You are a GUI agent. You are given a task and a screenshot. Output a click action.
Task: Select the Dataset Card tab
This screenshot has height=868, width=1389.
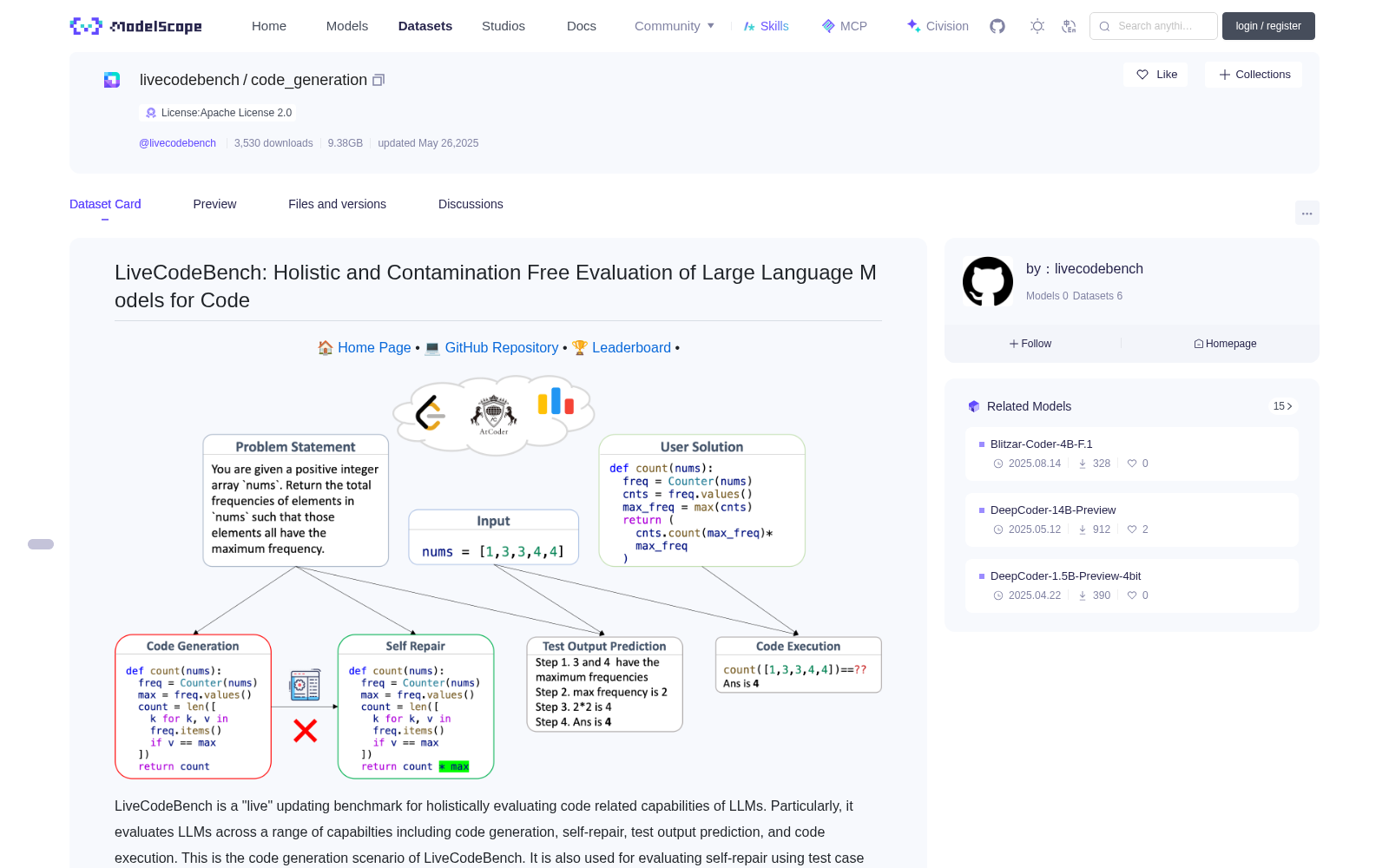click(x=105, y=204)
